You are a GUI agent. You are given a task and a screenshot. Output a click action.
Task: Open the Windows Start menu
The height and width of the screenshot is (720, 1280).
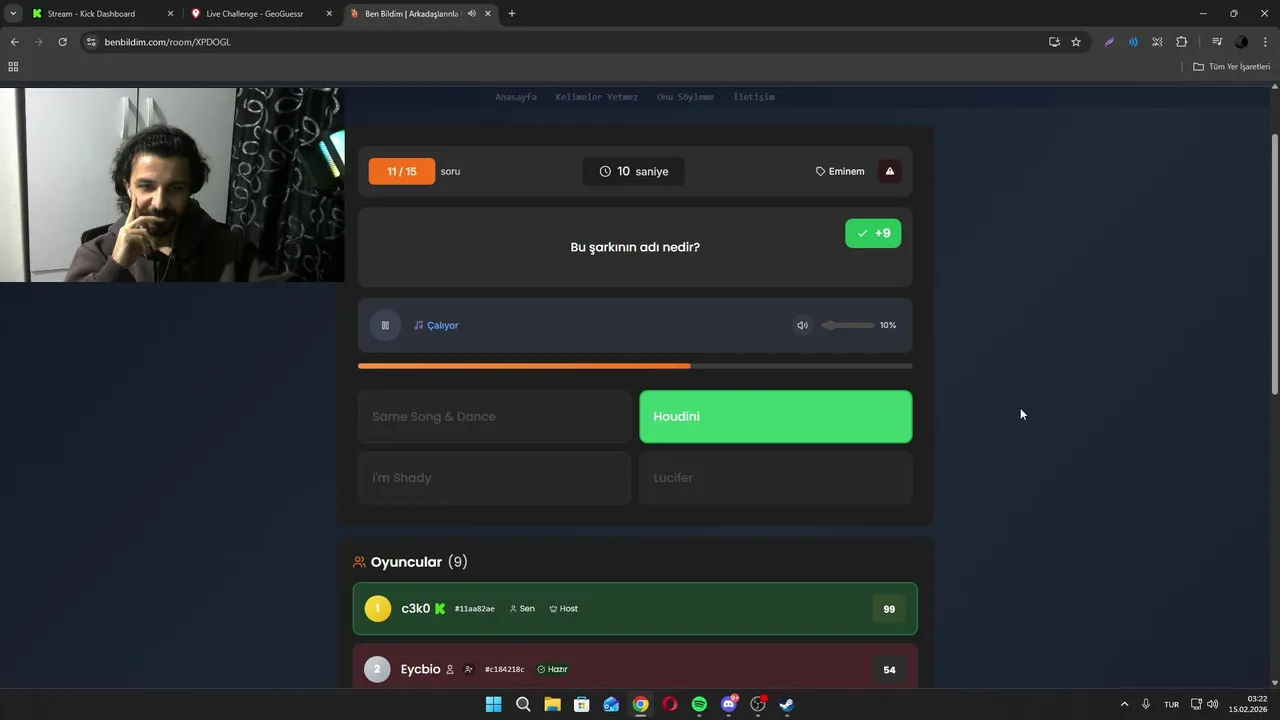(x=493, y=704)
